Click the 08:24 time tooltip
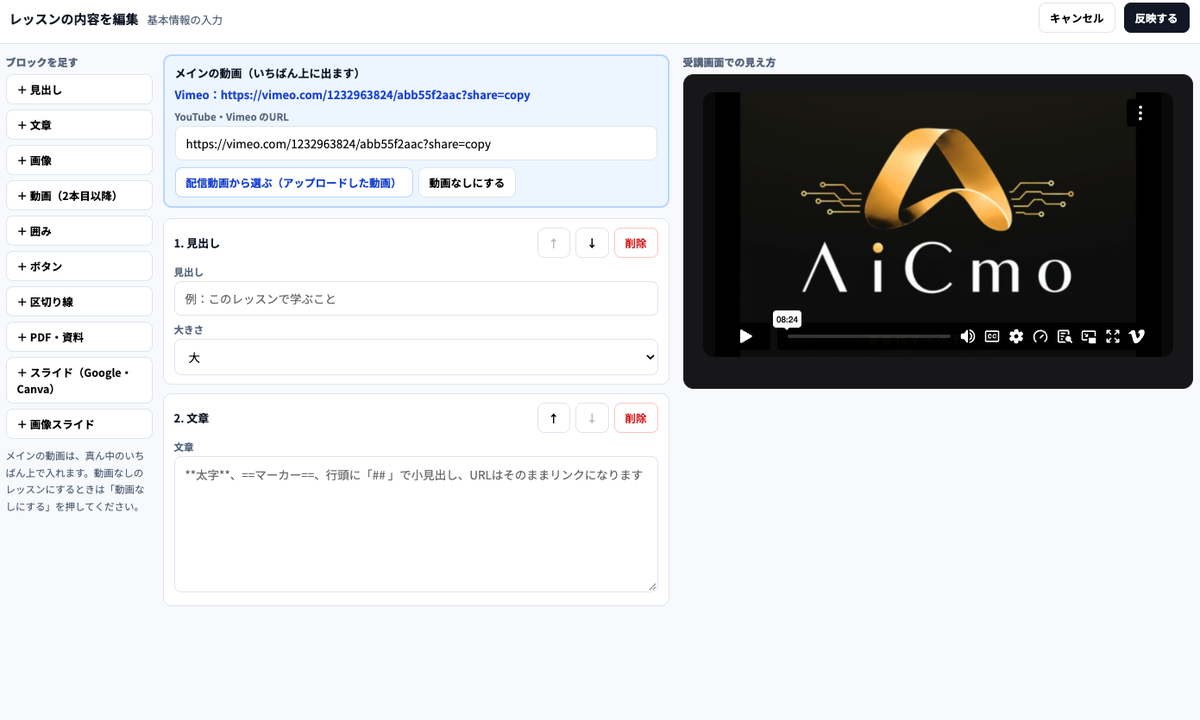 787,319
